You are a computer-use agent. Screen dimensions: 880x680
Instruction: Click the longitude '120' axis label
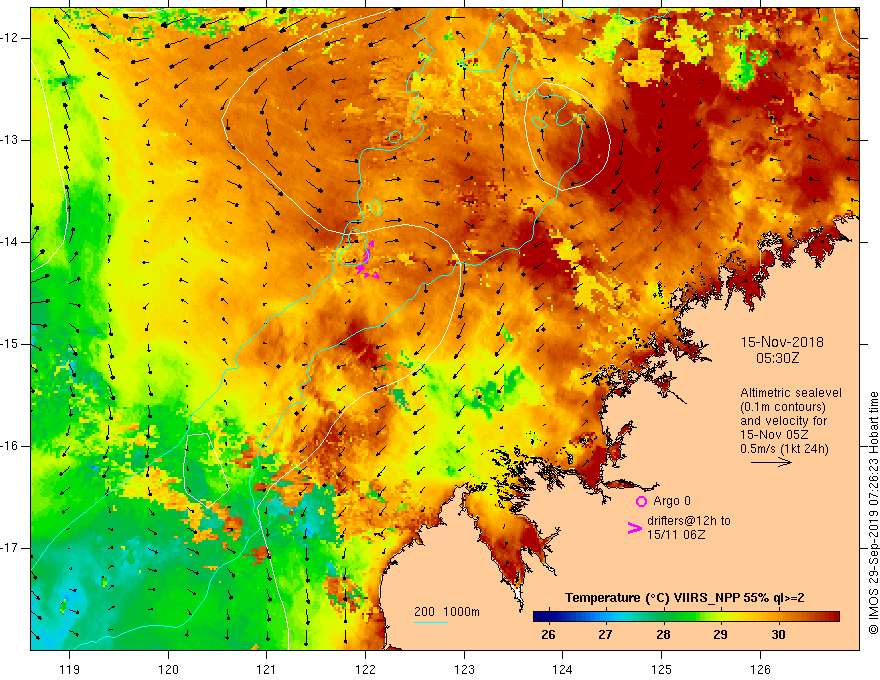coord(168,669)
